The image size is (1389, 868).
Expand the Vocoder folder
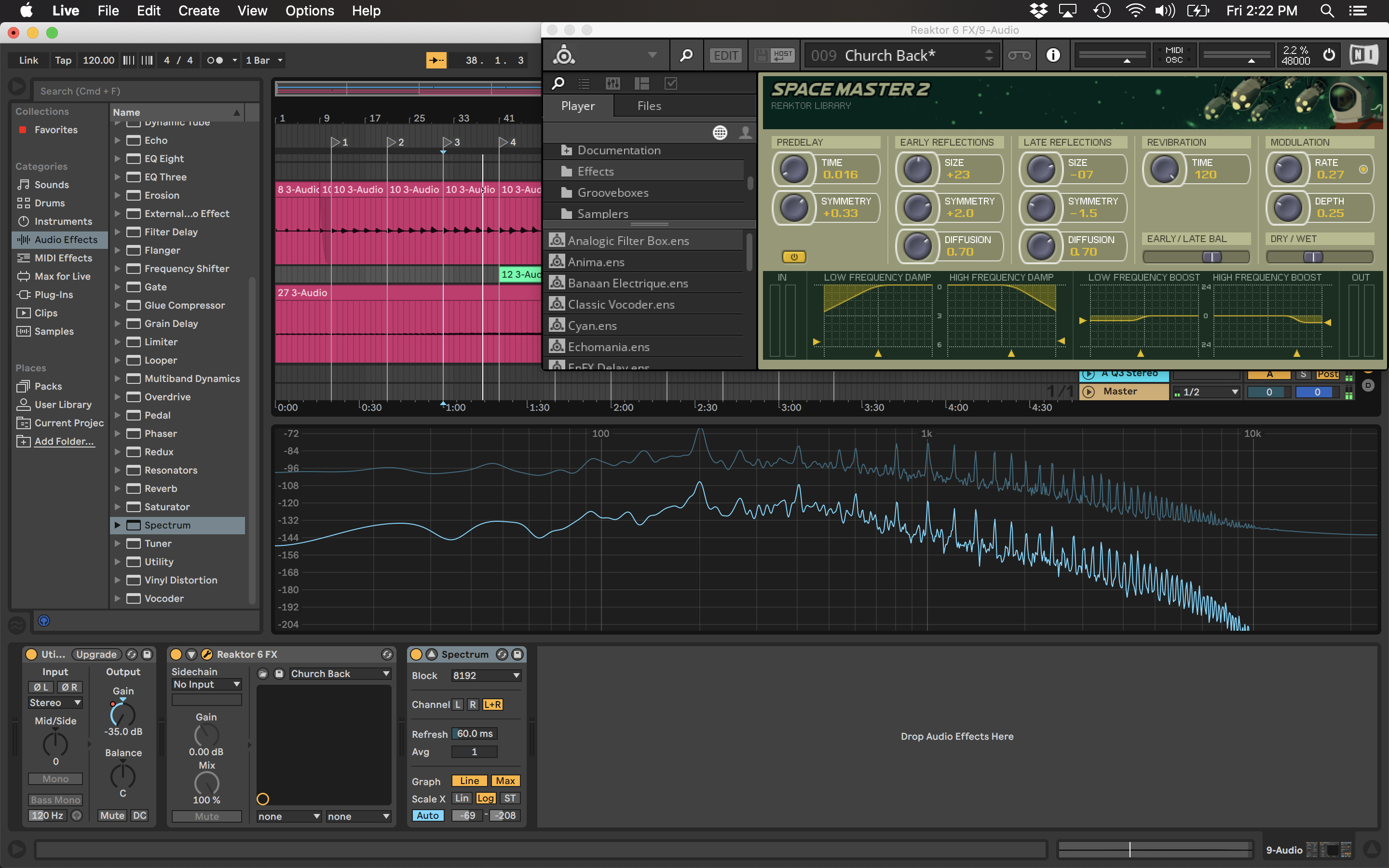click(117, 598)
